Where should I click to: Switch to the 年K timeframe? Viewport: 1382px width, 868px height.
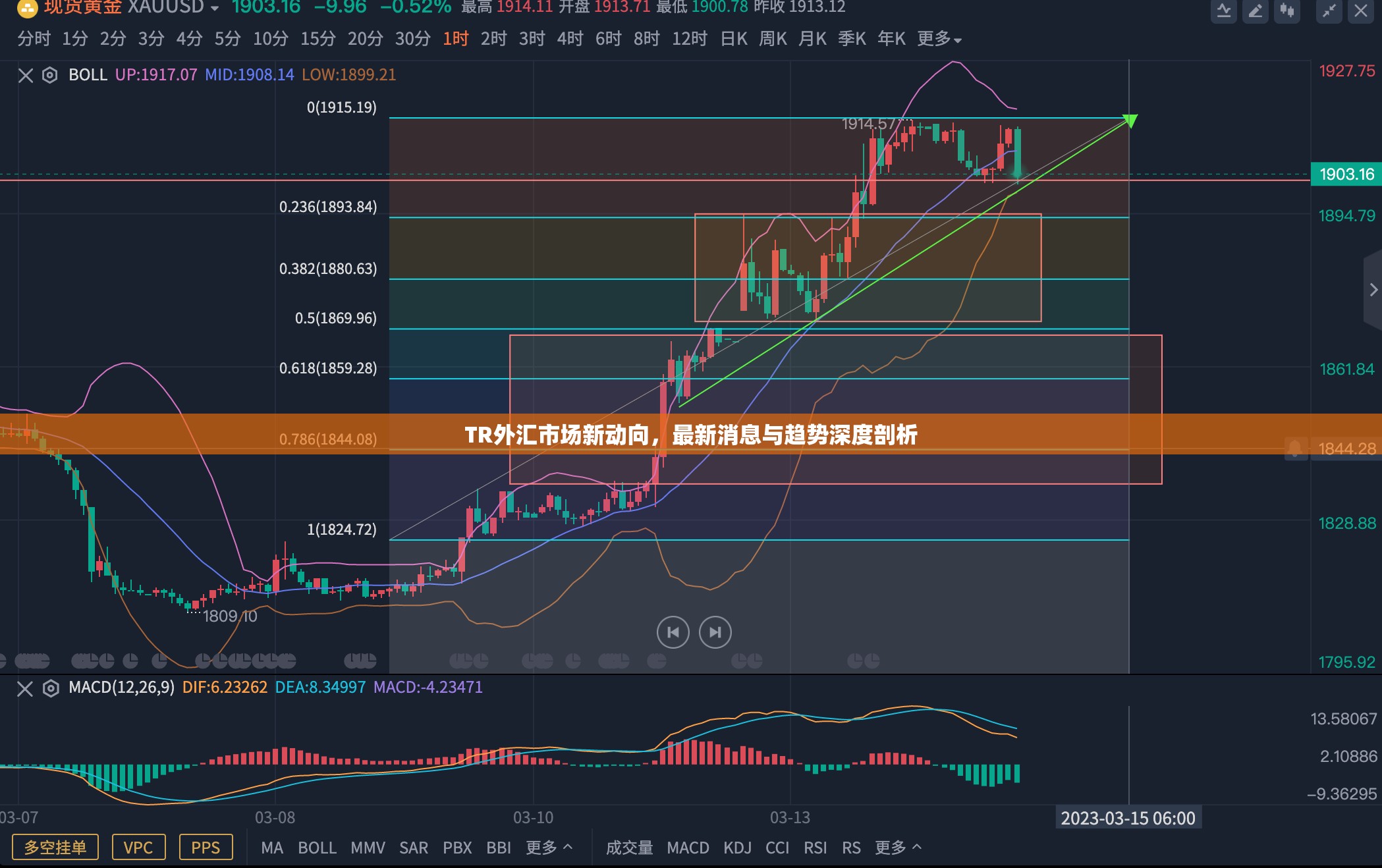tap(892, 39)
